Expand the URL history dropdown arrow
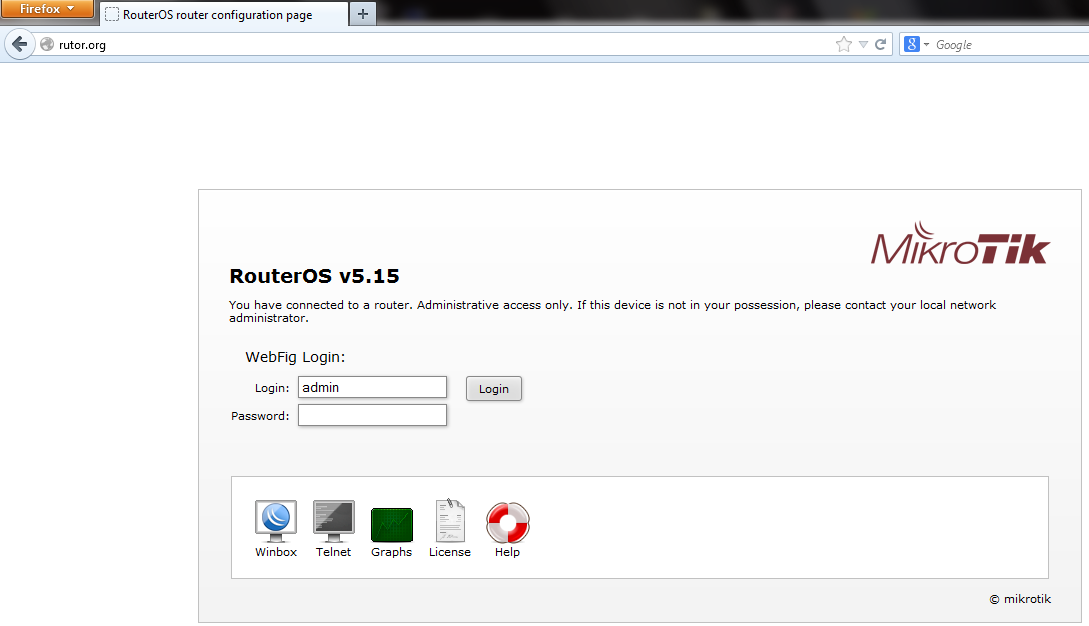The image size is (1089, 626). [x=863, y=44]
